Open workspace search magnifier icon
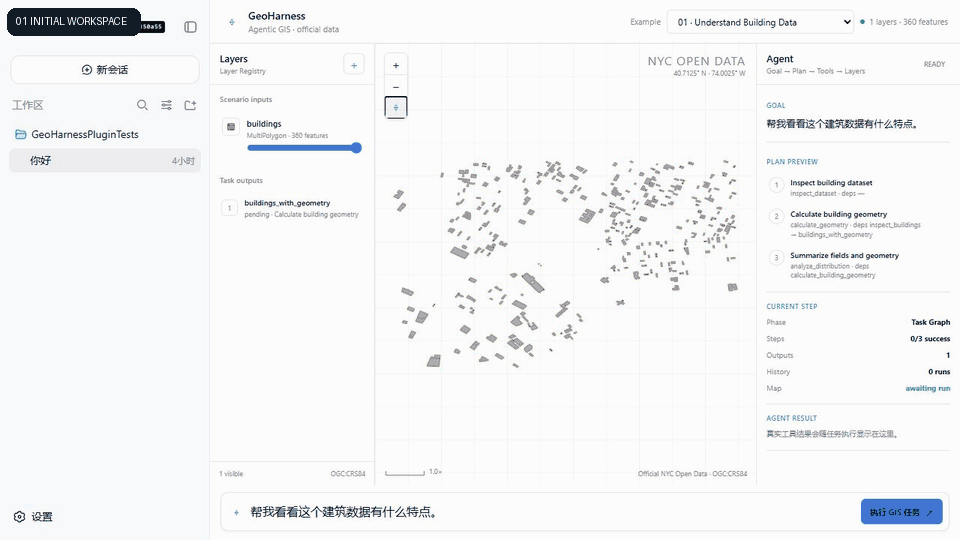This screenshot has width=960, height=540. 142,105
